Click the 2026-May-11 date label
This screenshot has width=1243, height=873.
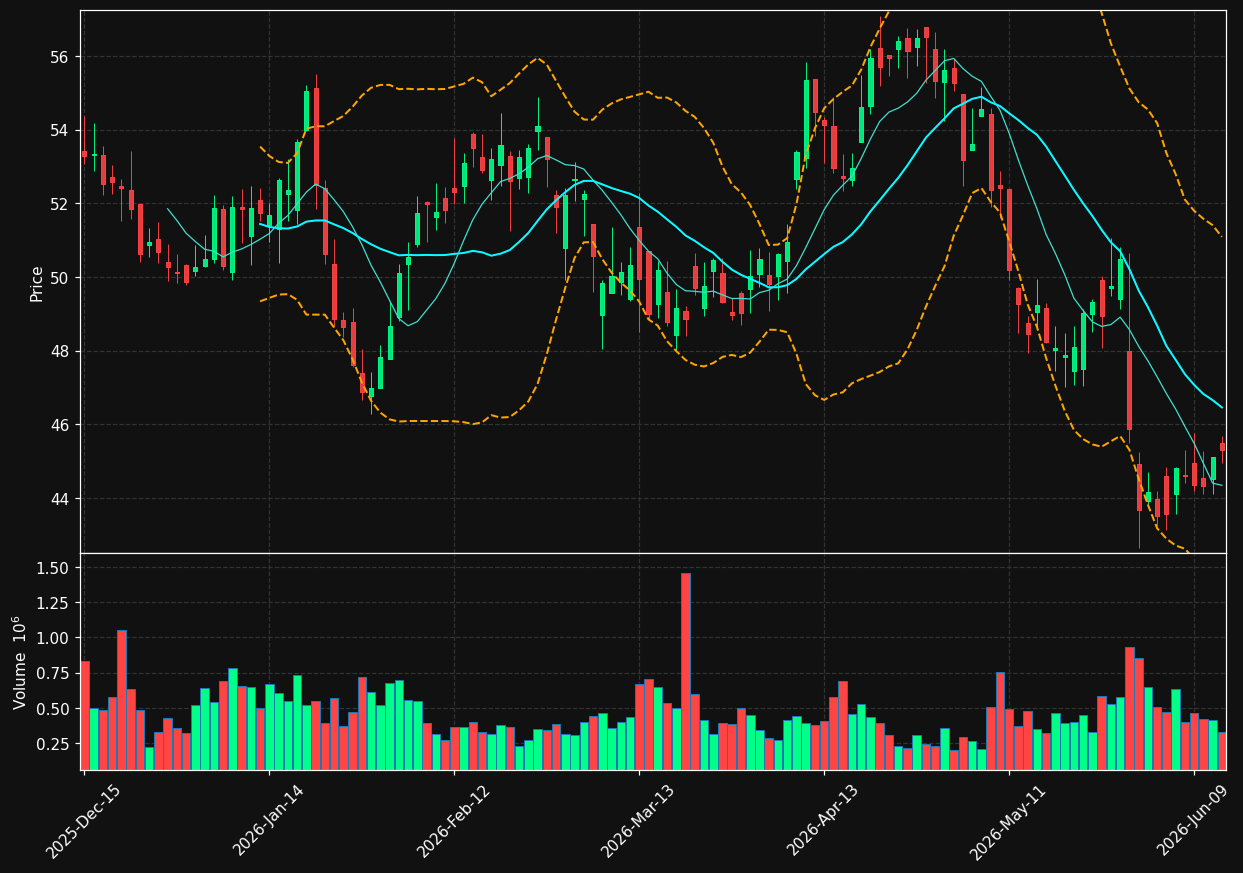1007,821
